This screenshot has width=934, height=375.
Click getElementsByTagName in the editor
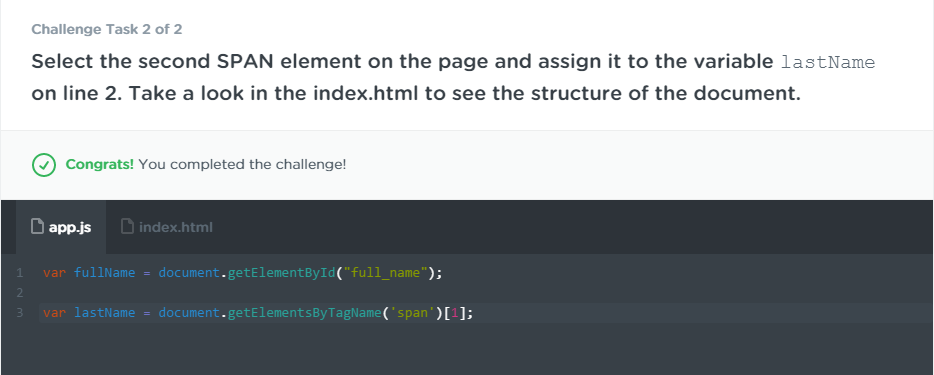(x=304, y=312)
